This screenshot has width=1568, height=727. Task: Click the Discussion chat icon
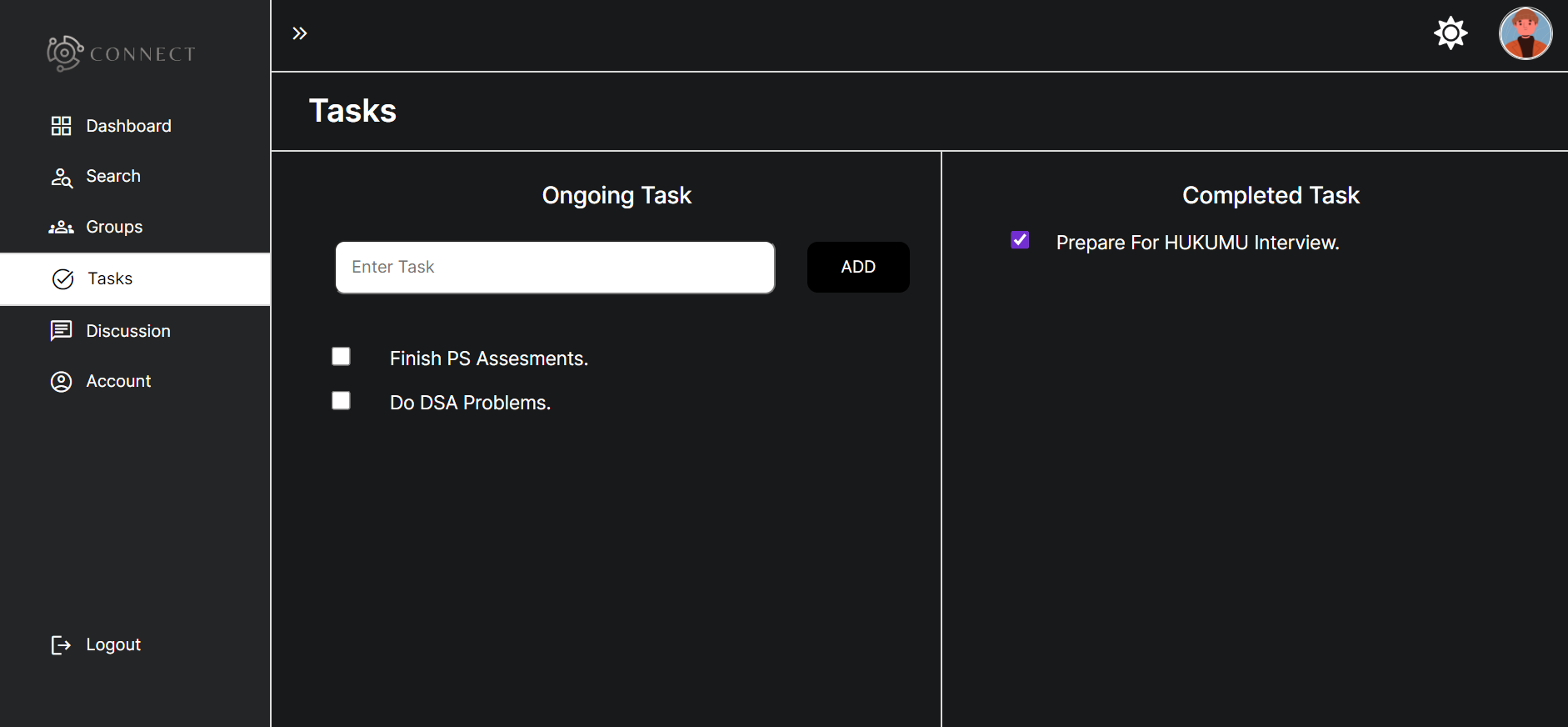tap(61, 331)
